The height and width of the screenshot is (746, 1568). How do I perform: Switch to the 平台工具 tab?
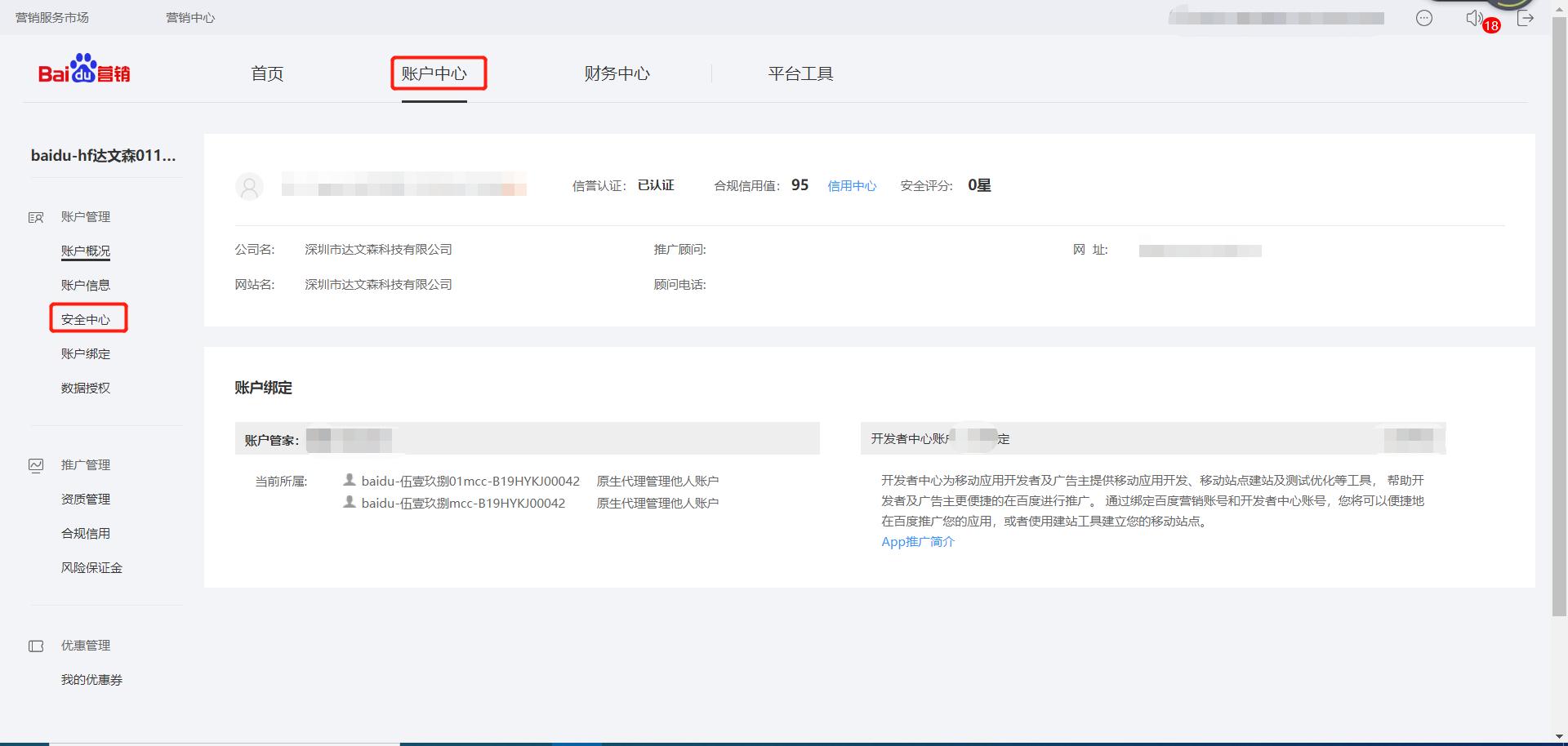[x=800, y=73]
